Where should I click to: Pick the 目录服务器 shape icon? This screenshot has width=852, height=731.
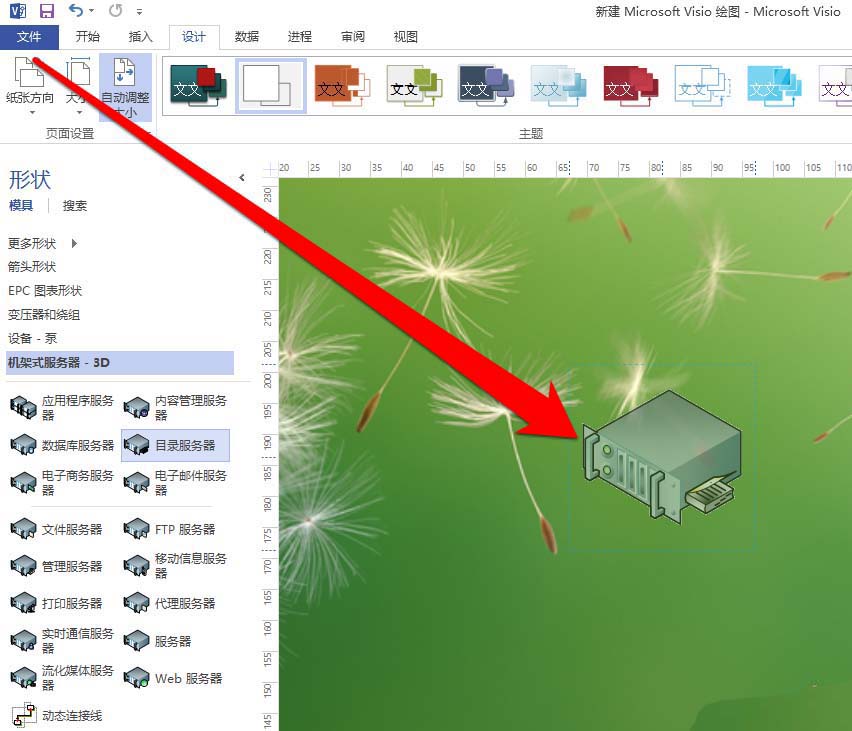tap(136, 445)
